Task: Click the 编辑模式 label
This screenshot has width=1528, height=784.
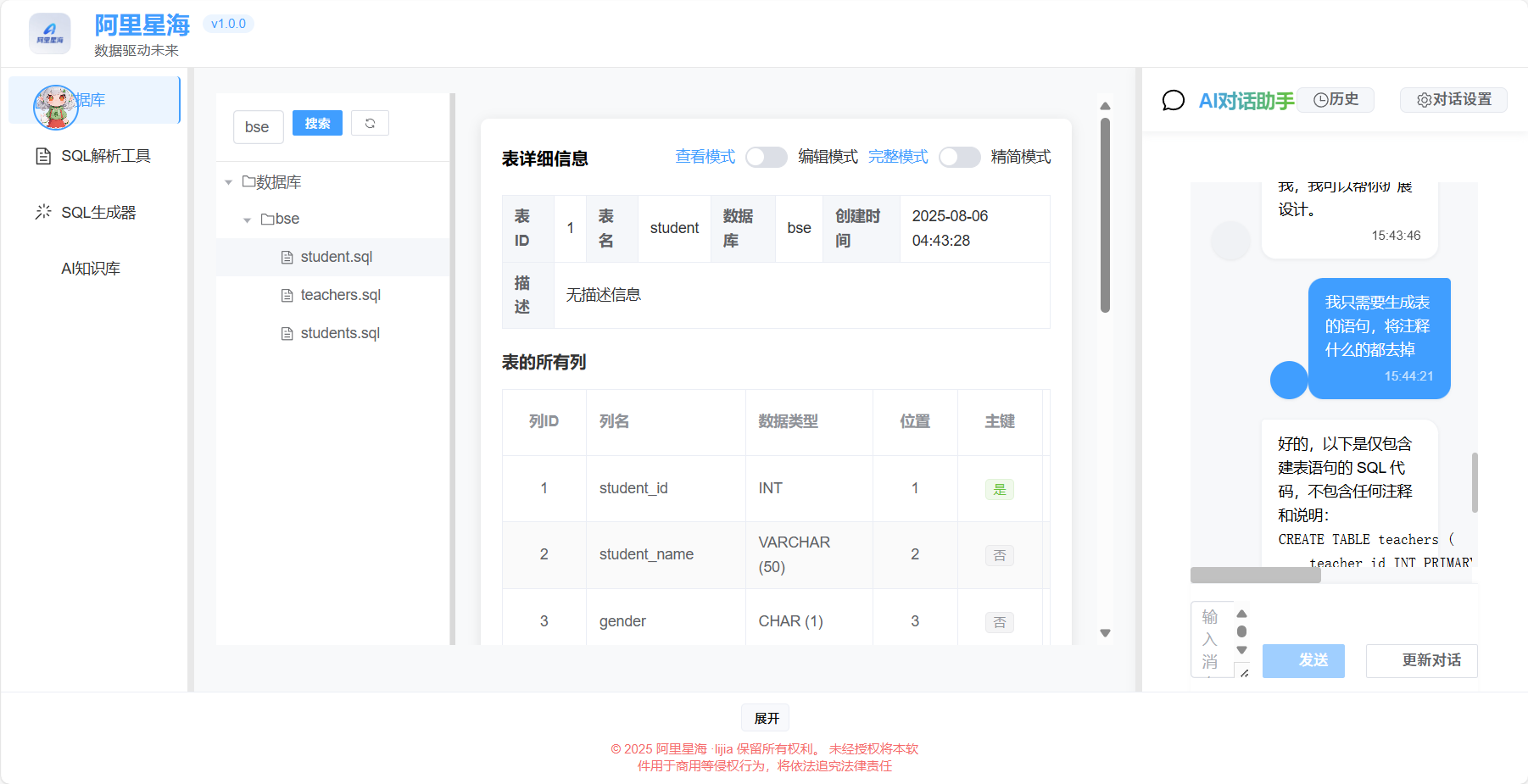Action: click(x=828, y=157)
